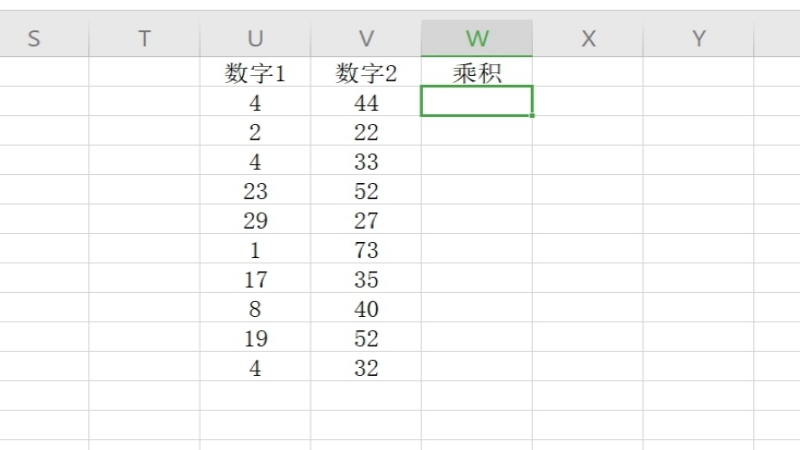
Task: Click the column V header
Action: (366, 38)
